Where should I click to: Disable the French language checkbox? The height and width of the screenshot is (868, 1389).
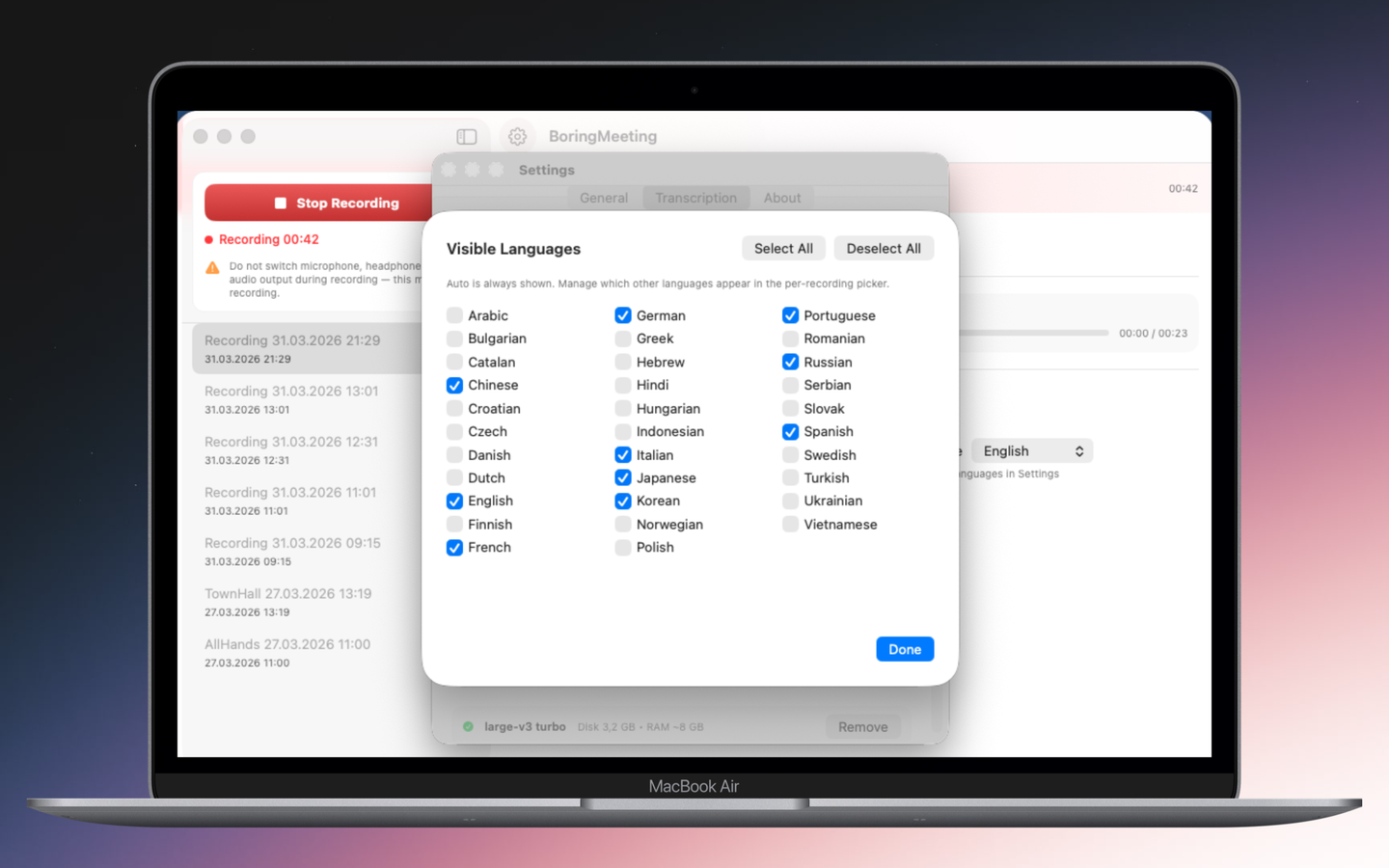454,547
